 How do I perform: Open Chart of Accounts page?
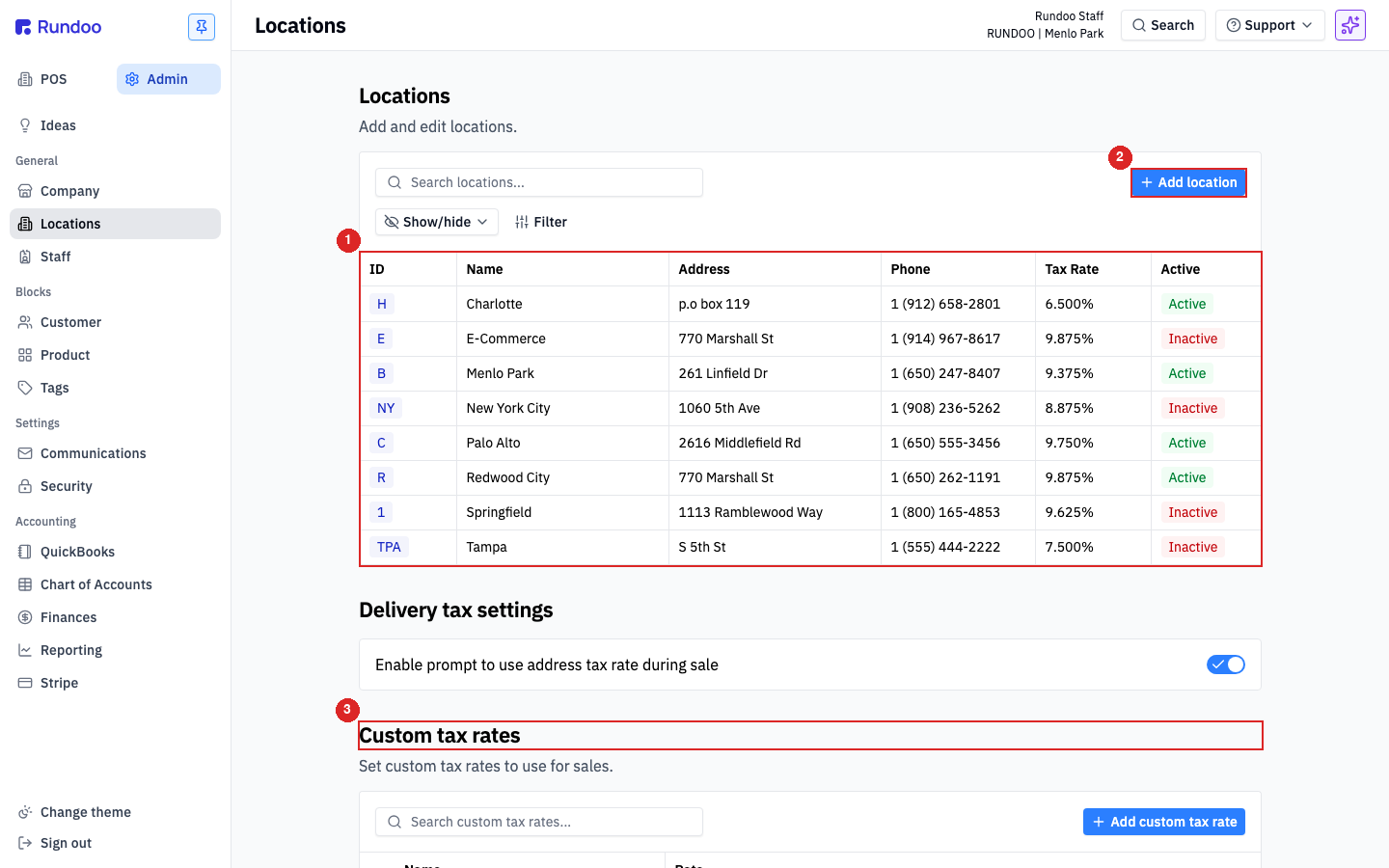click(x=115, y=584)
